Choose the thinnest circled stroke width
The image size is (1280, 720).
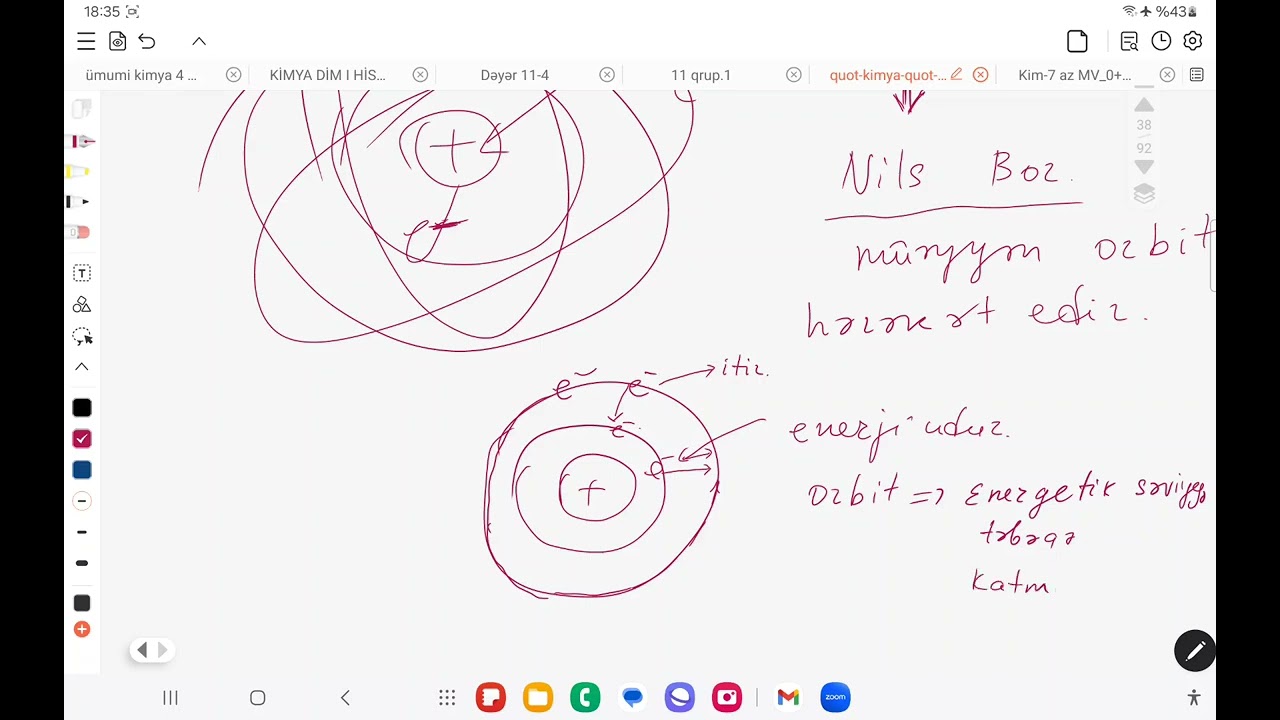pos(82,501)
